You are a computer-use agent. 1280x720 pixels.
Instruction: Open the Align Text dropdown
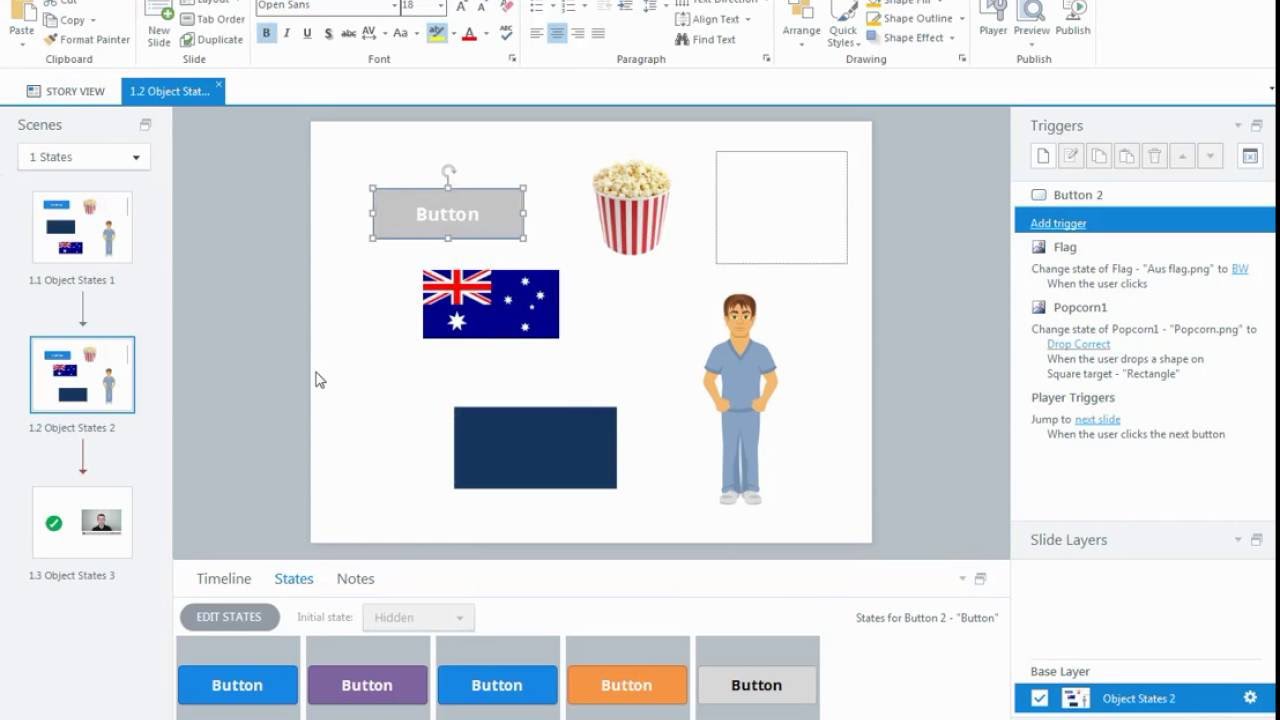click(713, 19)
